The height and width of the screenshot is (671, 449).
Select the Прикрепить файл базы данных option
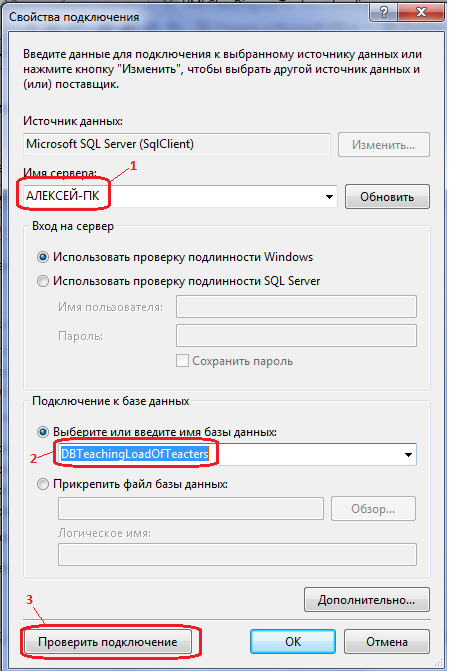coord(43,484)
